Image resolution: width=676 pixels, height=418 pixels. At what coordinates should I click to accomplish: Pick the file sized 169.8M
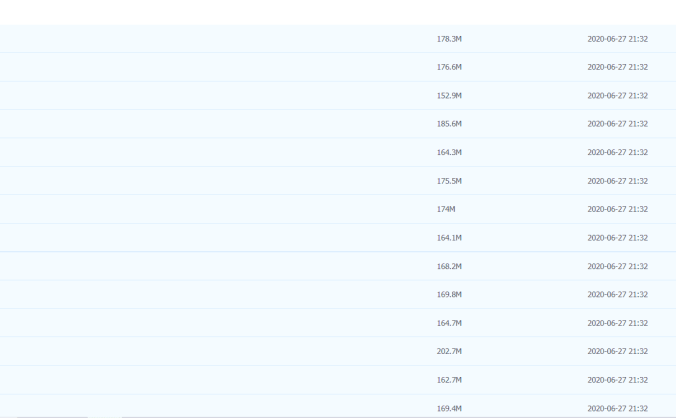pyautogui.click(x=449, y=295)
